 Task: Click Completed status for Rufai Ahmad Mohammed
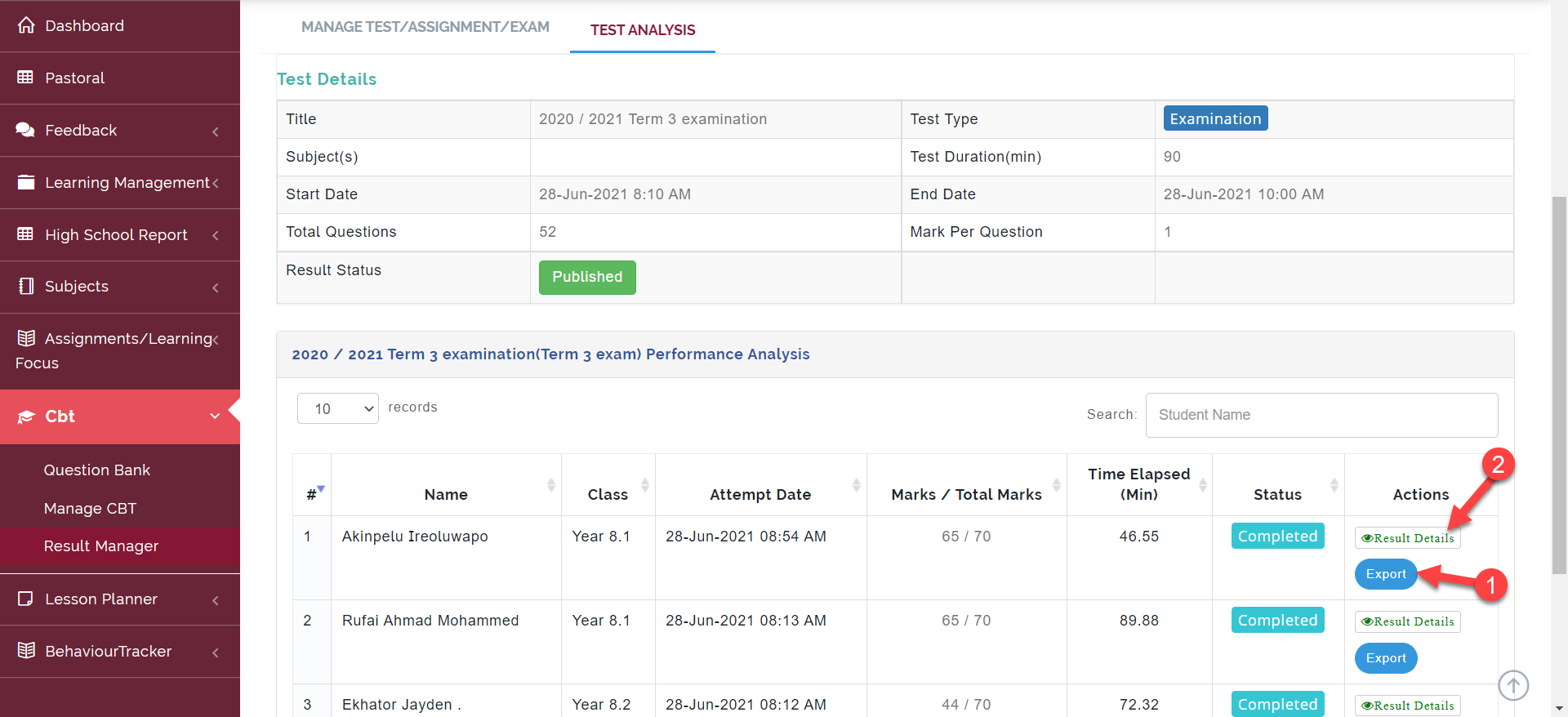[x=1277, y=620]
